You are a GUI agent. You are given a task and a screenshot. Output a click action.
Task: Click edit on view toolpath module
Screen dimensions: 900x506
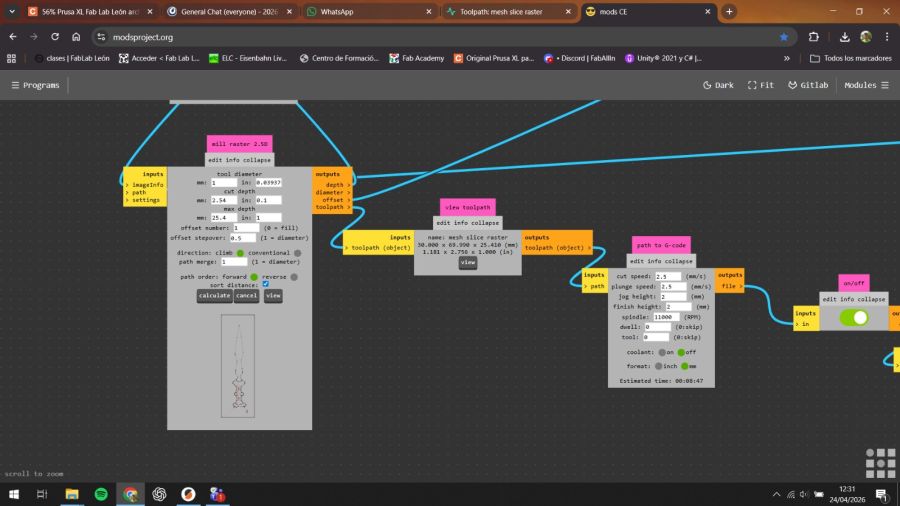[443, 223]
